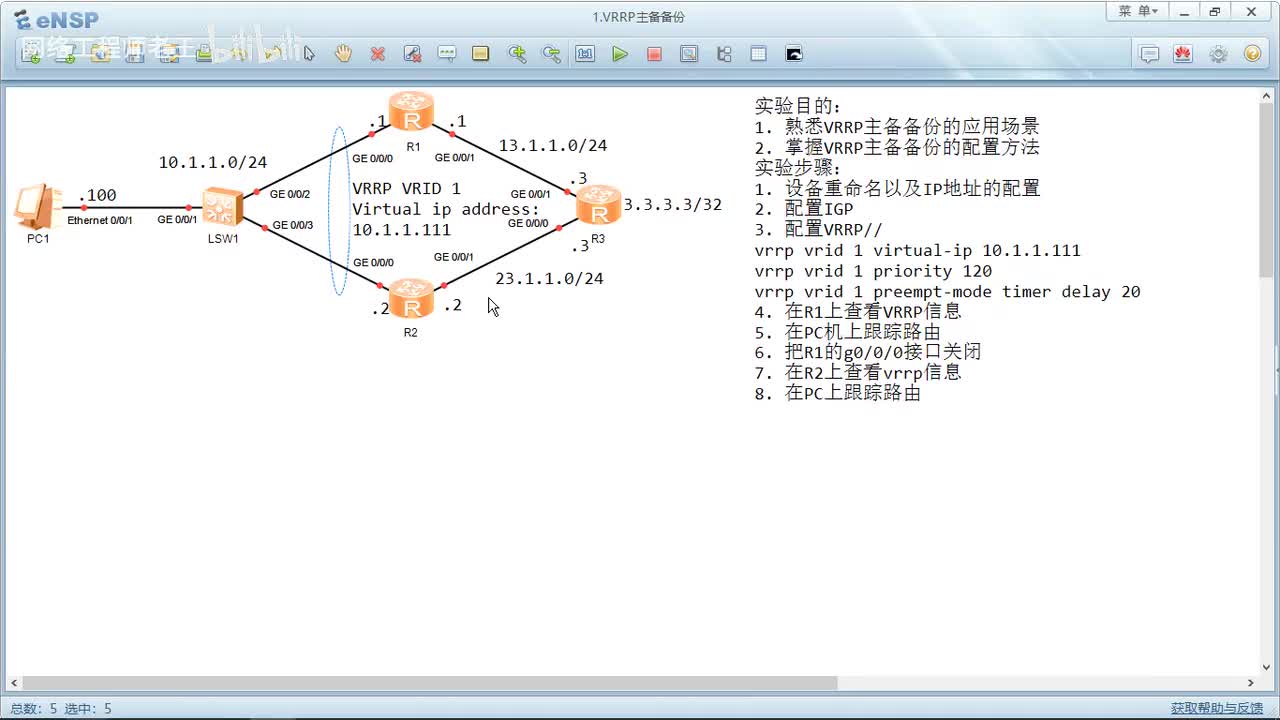This screenshot has width=1280, height=720.
Task: Open all CLI windows via the terminal icon
Action: pos(794,54)
